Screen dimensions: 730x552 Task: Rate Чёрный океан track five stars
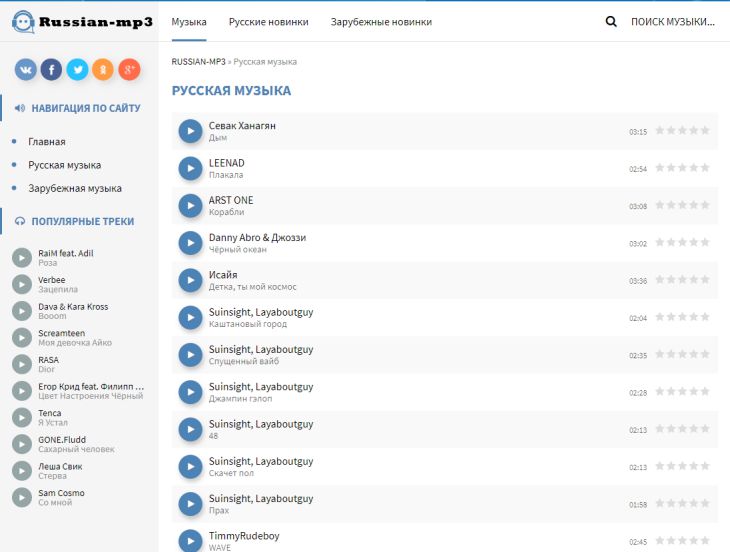point(705,242)
